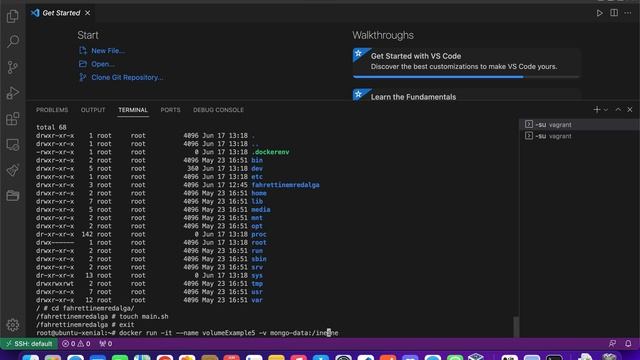Screen dimensions: 640x360
Task: Open Learn the Fundamentals walkthrough
Action: (x=466, y=95)
